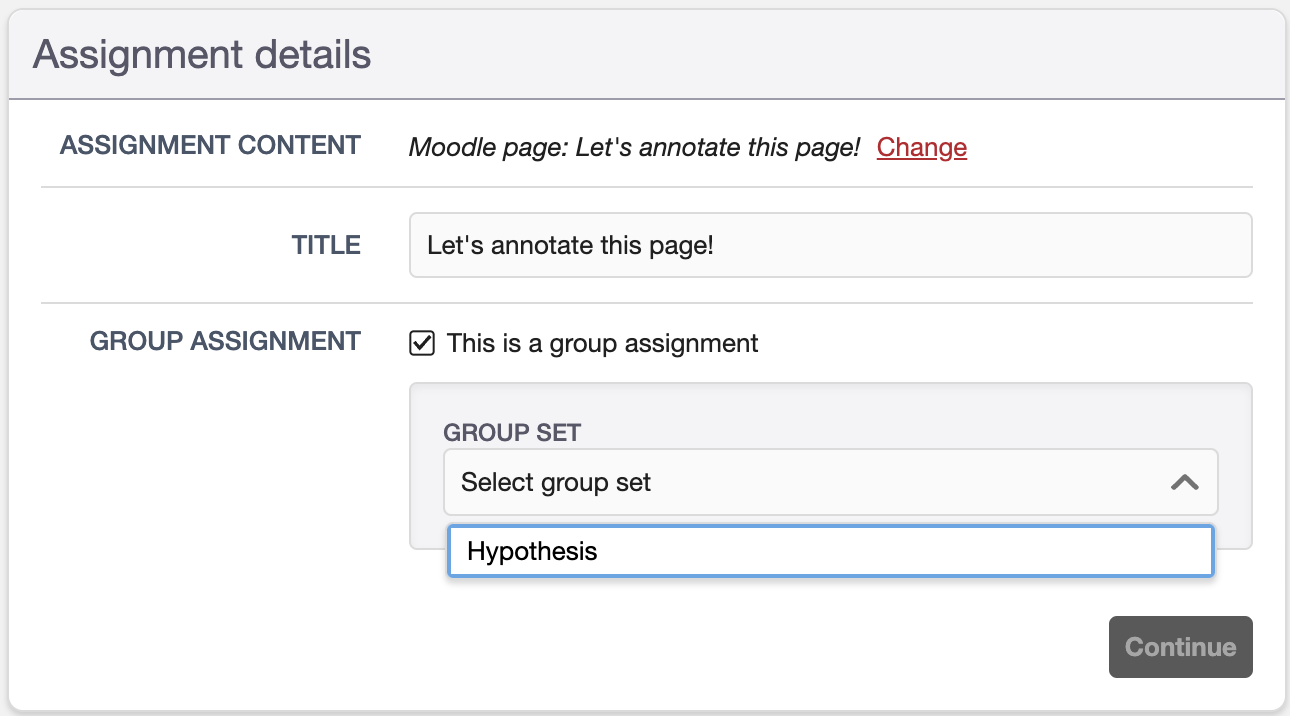Click the empty right end of the Title field
1290x716 pixels.
[x=1100, y=245]
